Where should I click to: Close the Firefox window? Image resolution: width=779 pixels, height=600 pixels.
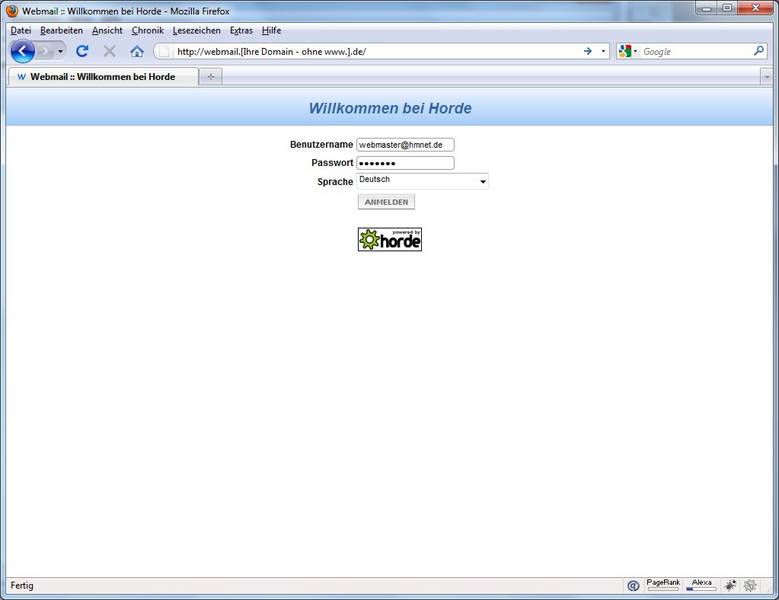(756, 8)
